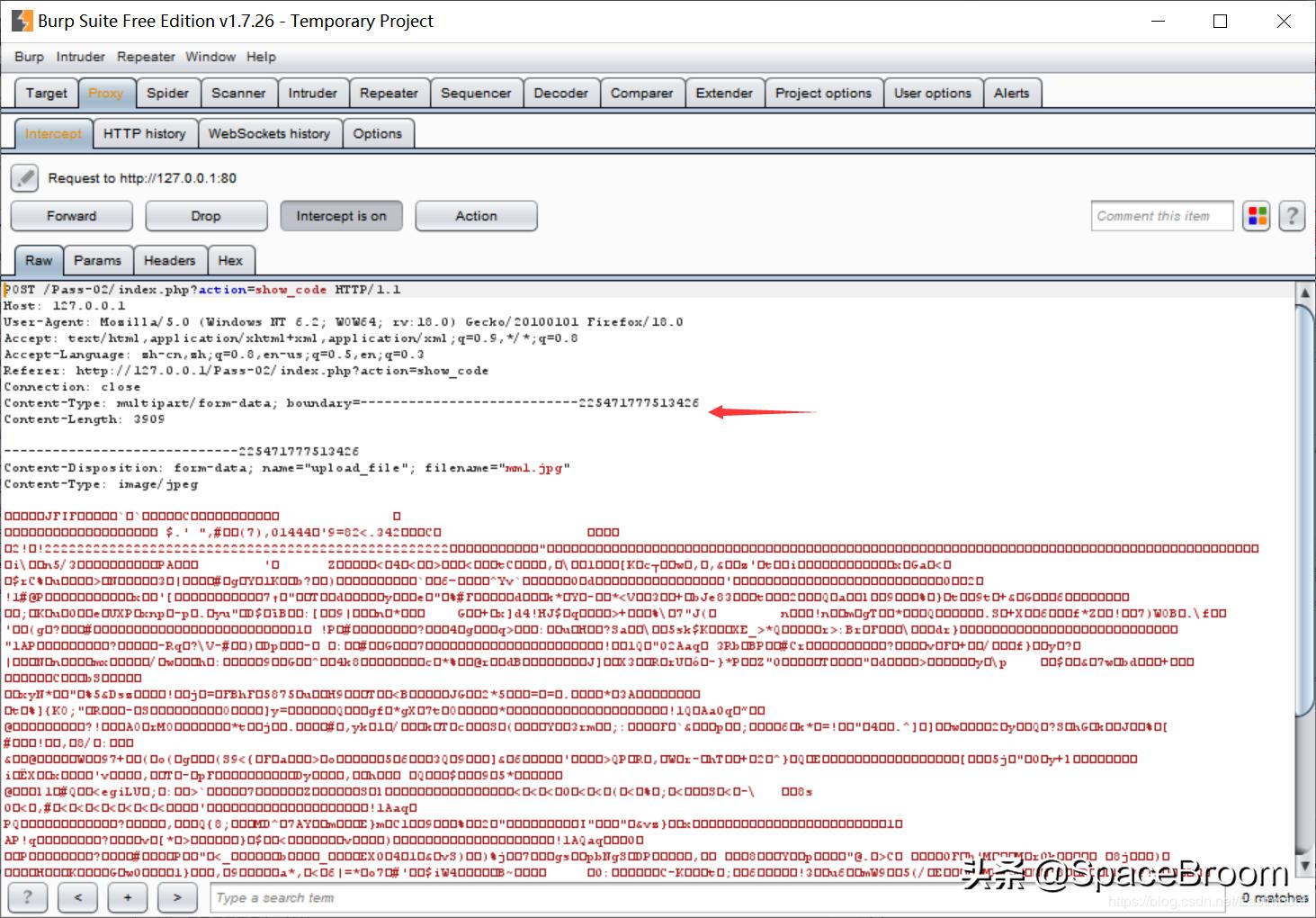This screenshot has height=918, width=1316.
Task: Click the Referer header line
Action: pos(246,371)
